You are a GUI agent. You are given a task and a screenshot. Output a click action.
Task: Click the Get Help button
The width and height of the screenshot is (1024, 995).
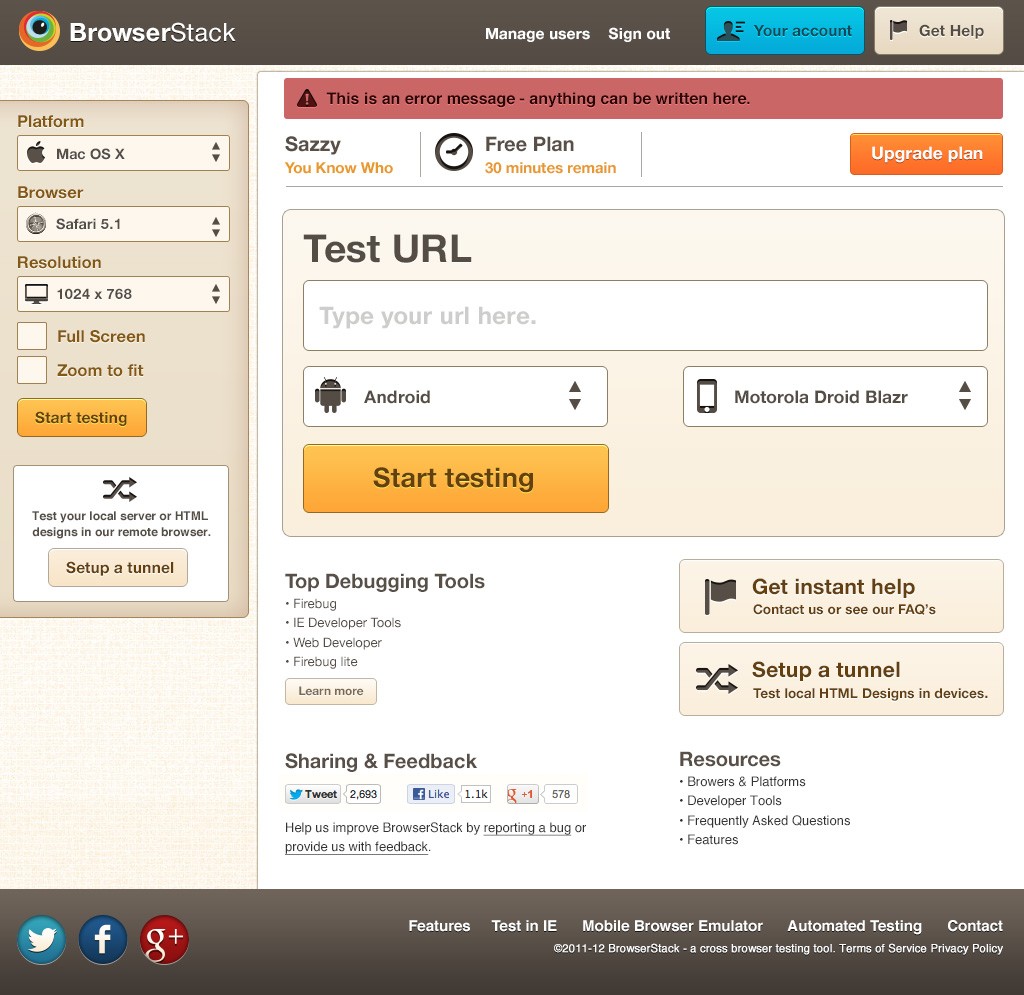point(938,31)
